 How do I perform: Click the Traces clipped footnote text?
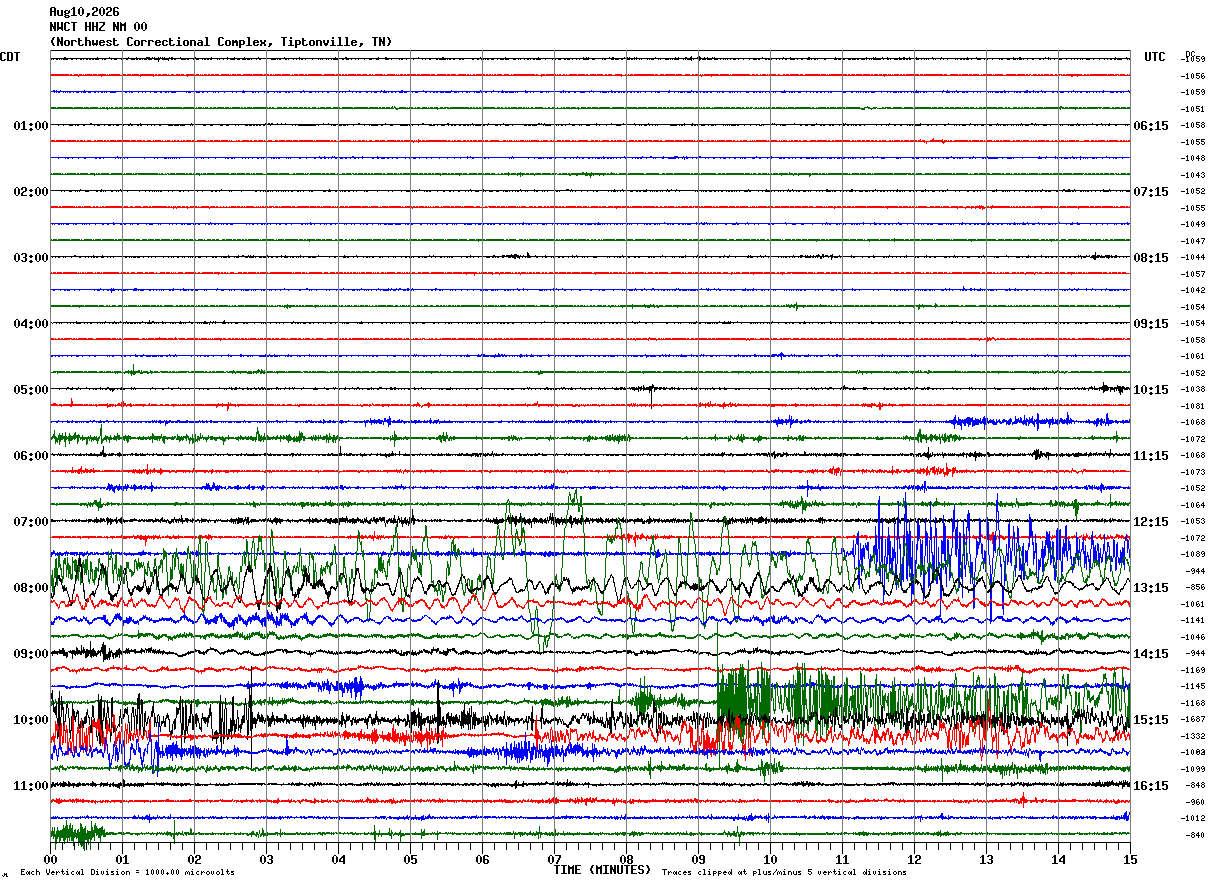click(x=784, y=873)
